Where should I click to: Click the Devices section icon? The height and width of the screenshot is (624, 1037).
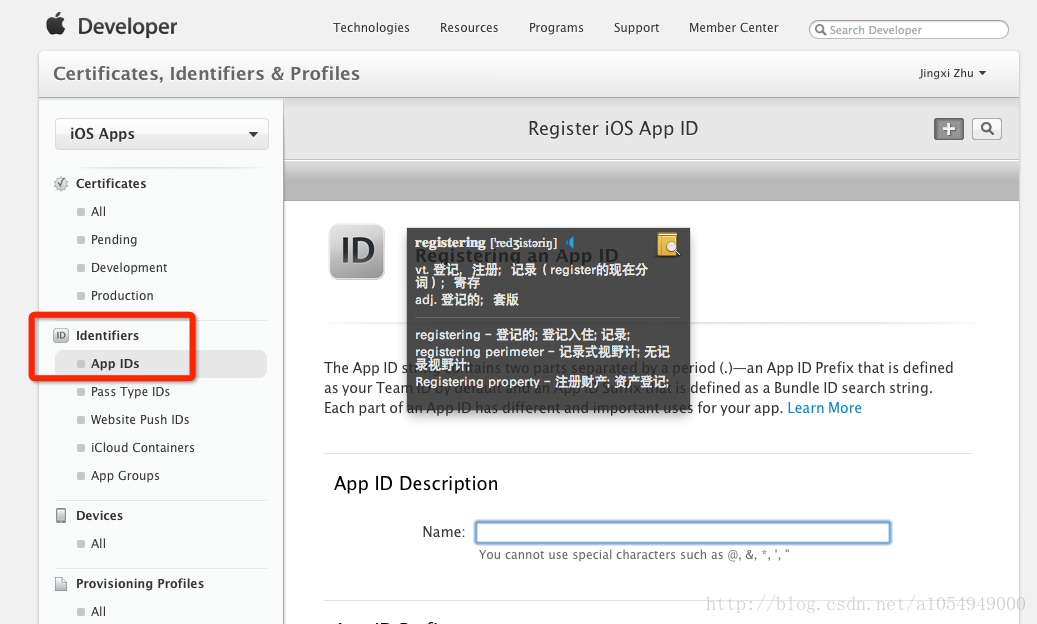(61, 516)
